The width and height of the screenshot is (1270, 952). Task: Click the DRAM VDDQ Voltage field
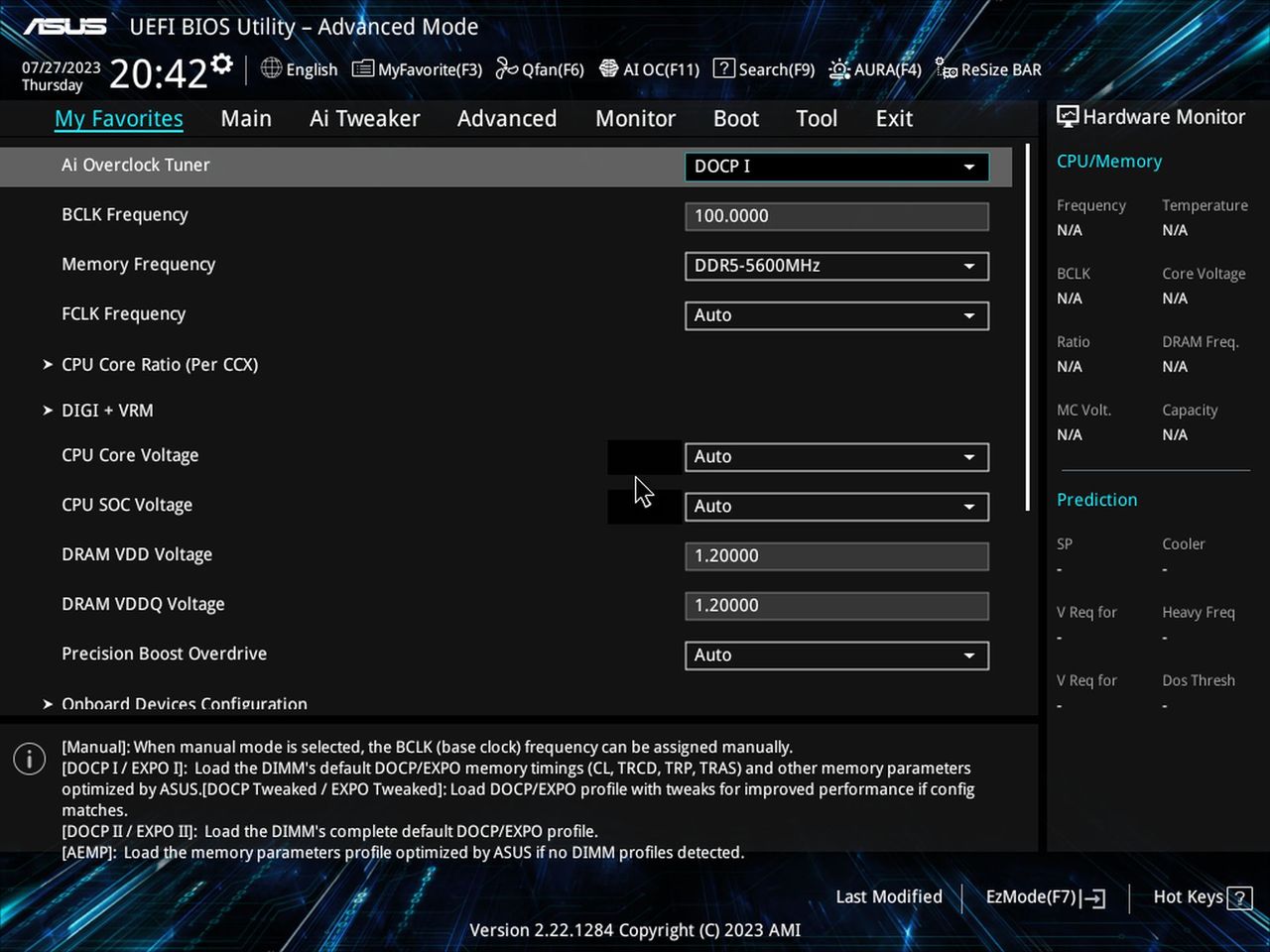836,606
